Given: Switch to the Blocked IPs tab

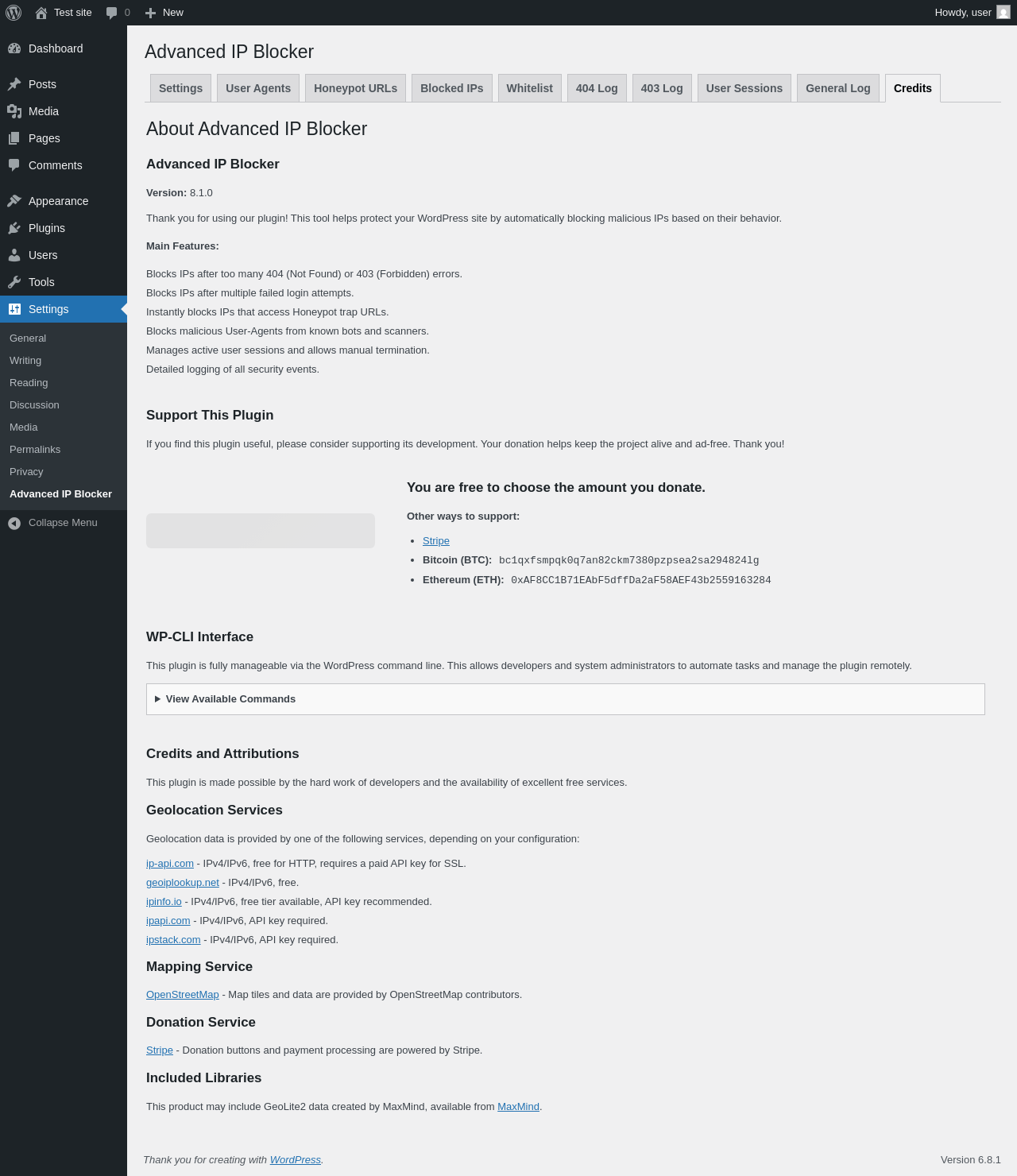Looking at the screenshot, I should (451, 88).
